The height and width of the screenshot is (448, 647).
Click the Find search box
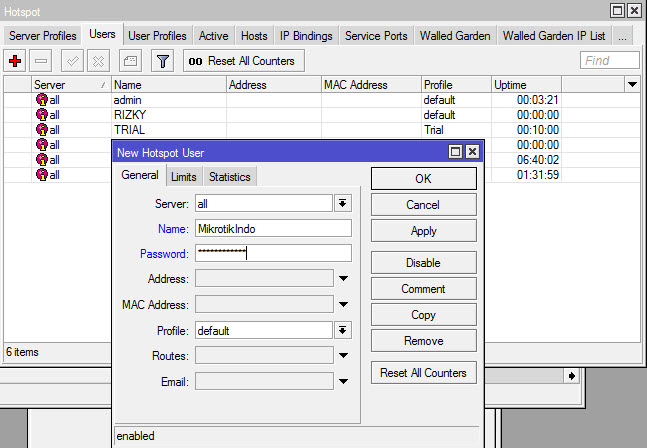[x=609, y=61]
